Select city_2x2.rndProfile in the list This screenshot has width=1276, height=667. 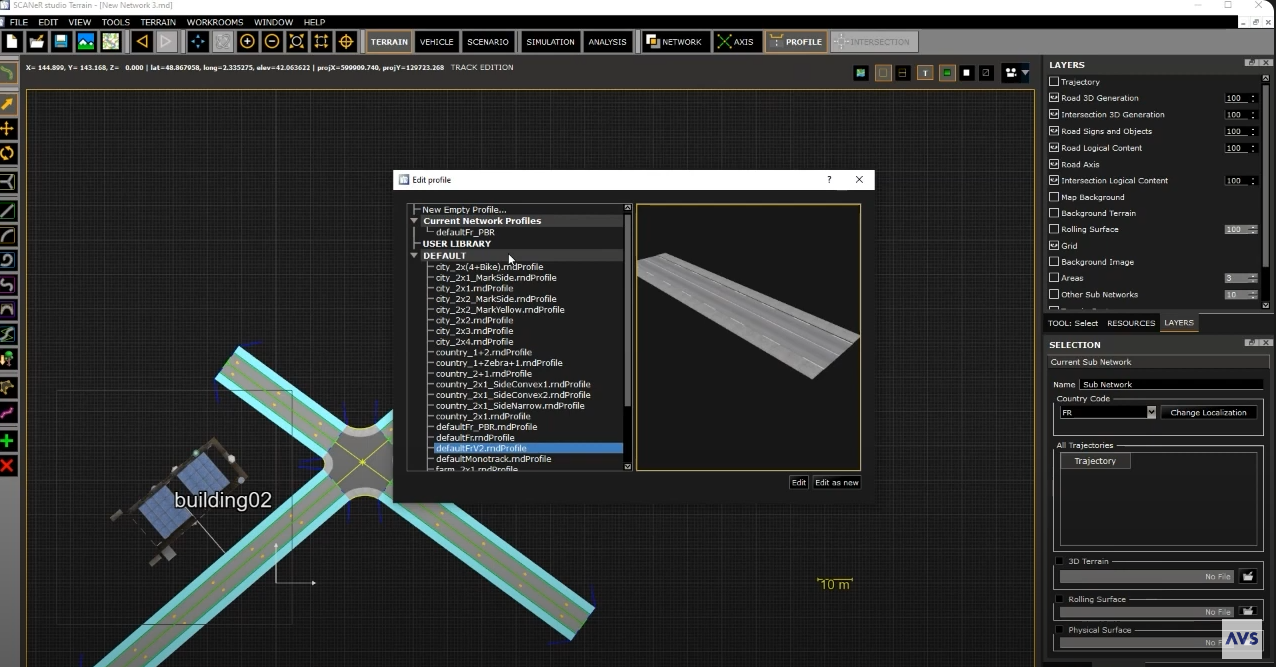[x=475, y=320]
